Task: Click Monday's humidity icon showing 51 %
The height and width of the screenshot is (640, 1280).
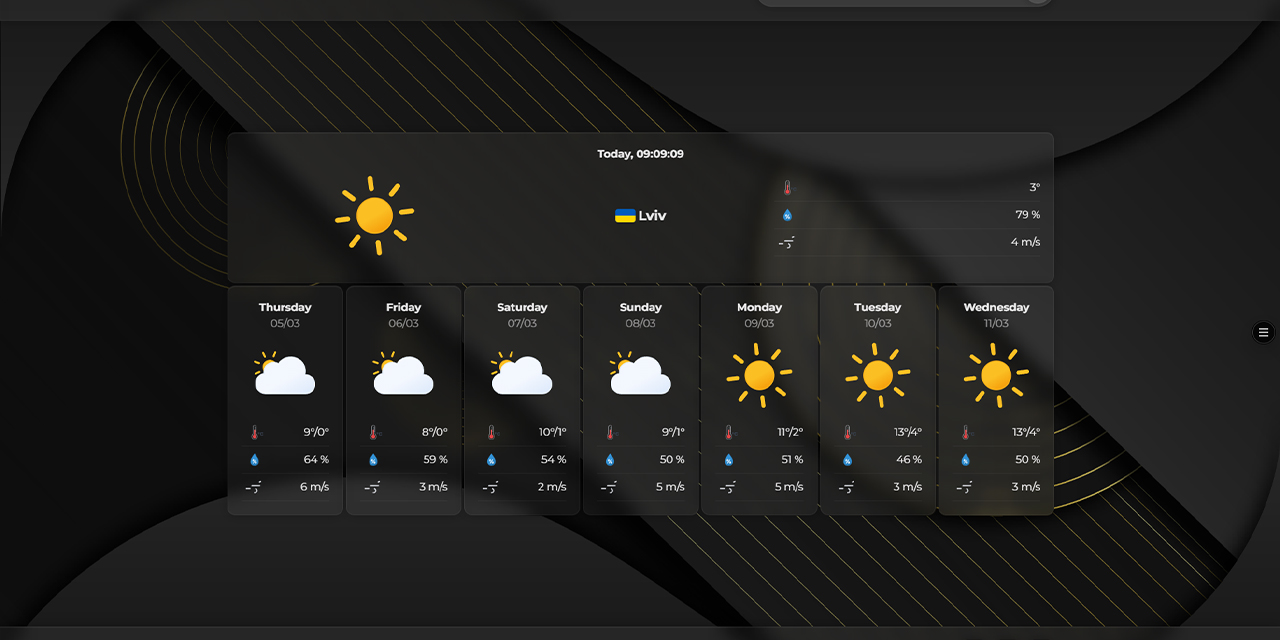Action: coord(727,460)
